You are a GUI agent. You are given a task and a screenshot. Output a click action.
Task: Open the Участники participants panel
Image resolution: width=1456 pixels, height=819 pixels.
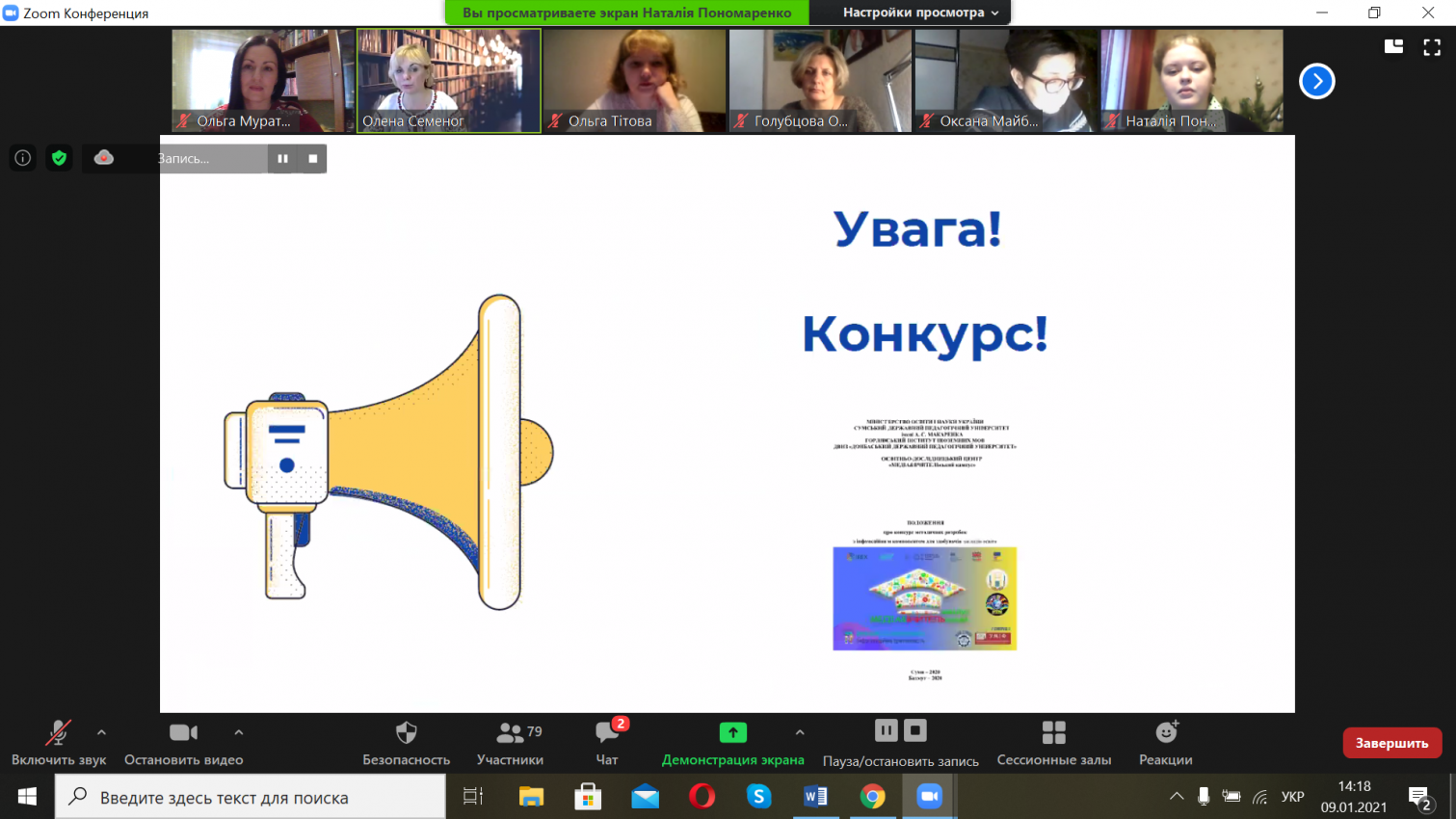click(x=511, y=743)
